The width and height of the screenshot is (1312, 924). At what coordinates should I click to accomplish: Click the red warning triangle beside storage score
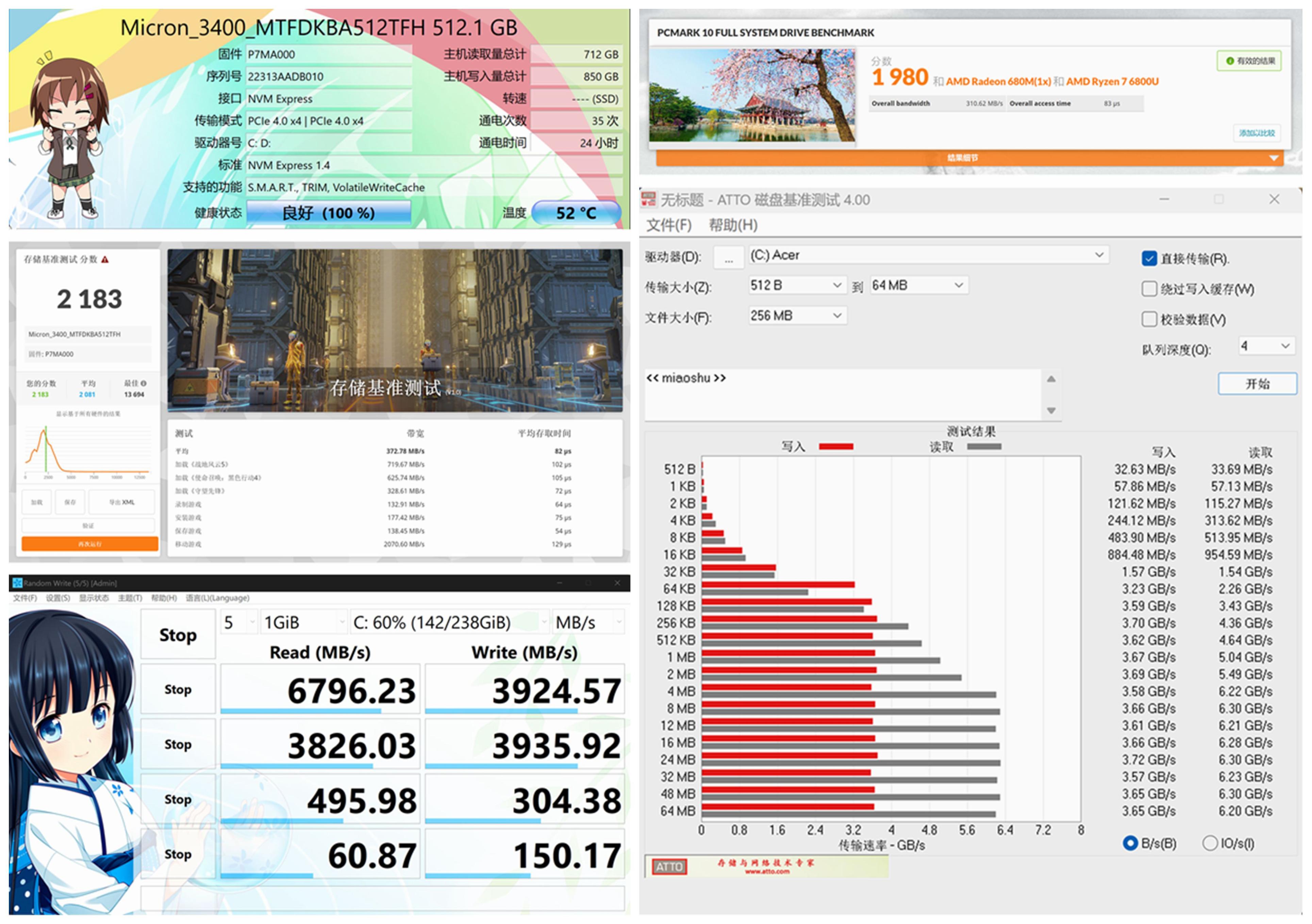[x=105, y=260]
